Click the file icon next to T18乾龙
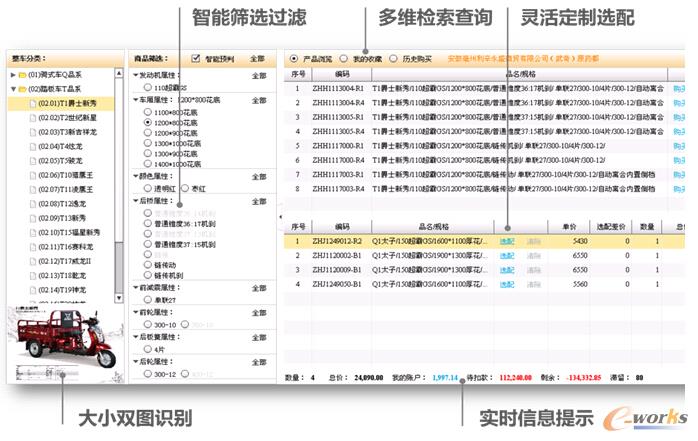698x441 pixels. pos(33,274)
